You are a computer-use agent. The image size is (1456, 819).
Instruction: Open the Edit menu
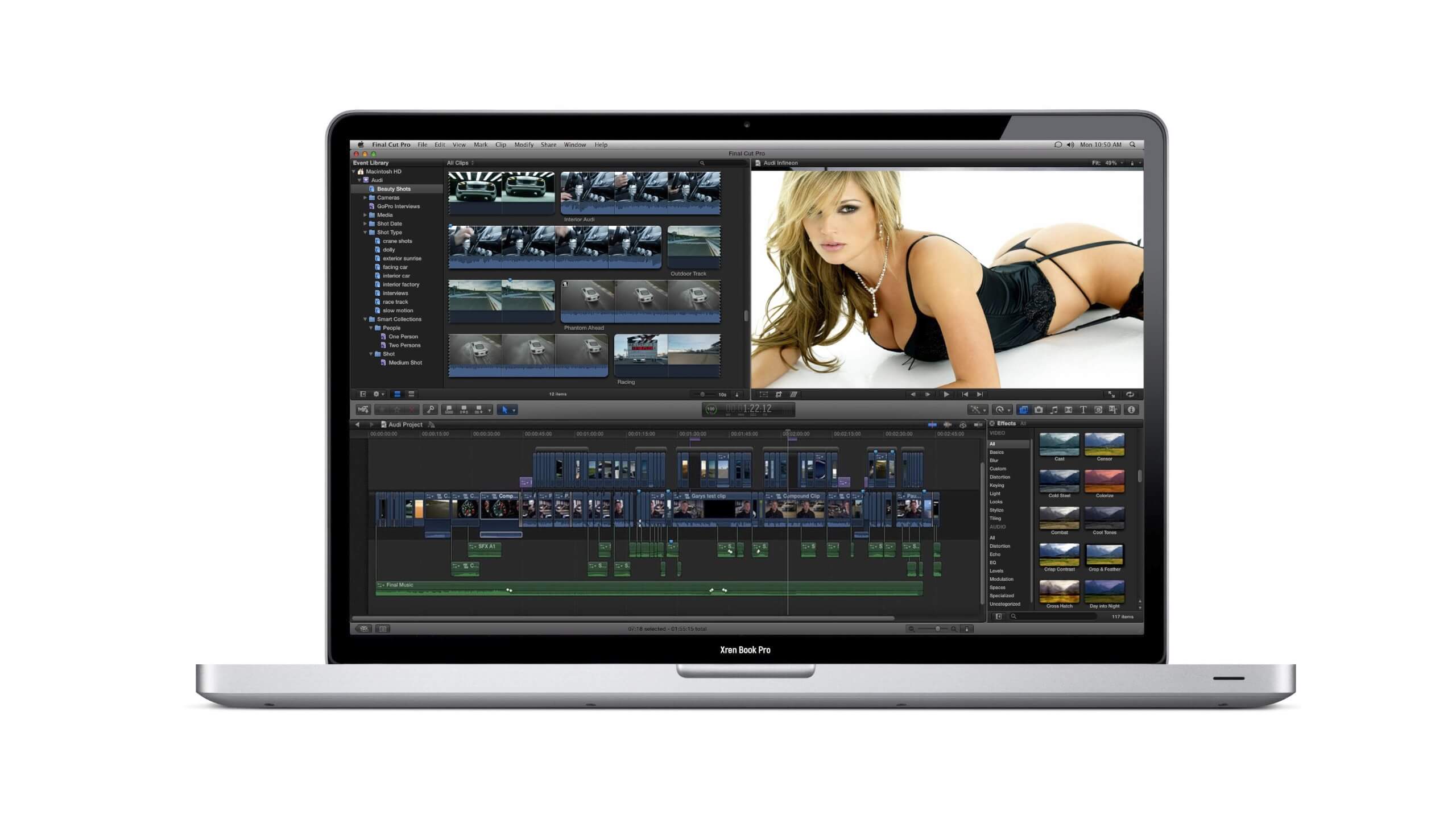(440, 144)
